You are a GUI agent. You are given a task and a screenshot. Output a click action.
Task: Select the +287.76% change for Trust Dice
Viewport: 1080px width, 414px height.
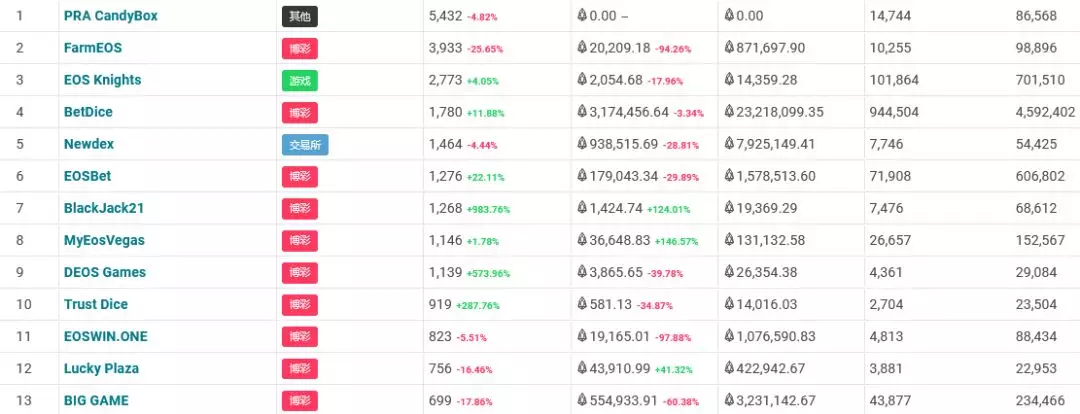pos(478,305)
